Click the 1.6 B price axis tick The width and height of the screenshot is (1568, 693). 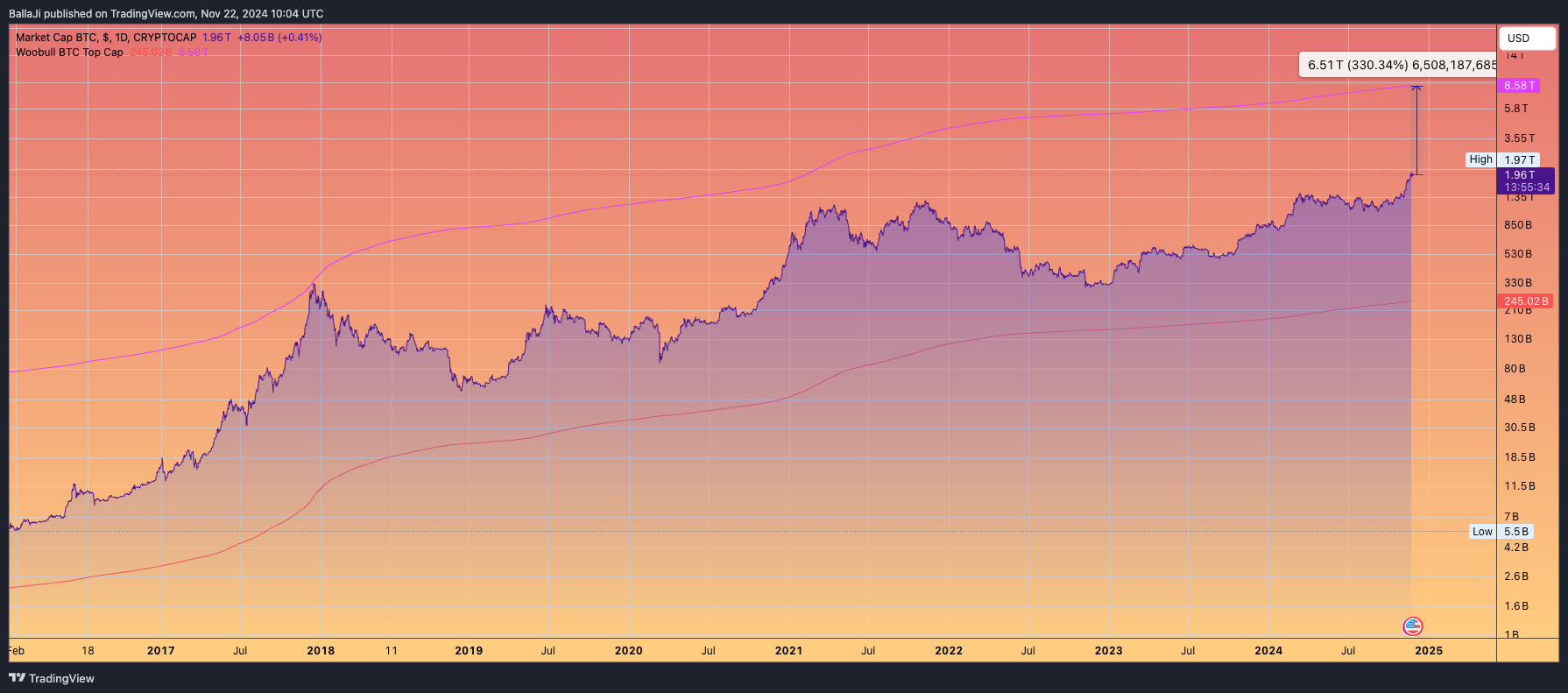click(1515, 606)
